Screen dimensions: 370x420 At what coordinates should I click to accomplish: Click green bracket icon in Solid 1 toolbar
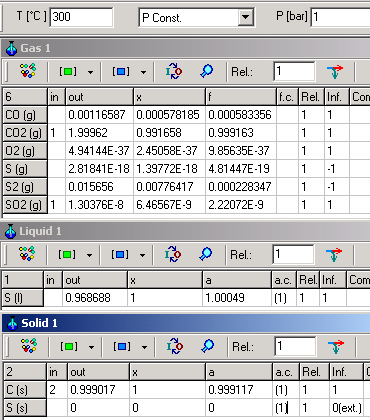69,347
